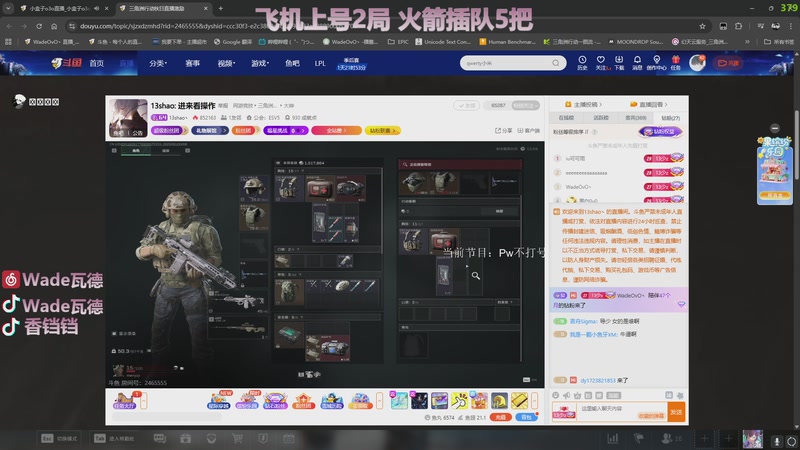Select the gold bar gift icon
800x450 pixels.
(519, 401)
